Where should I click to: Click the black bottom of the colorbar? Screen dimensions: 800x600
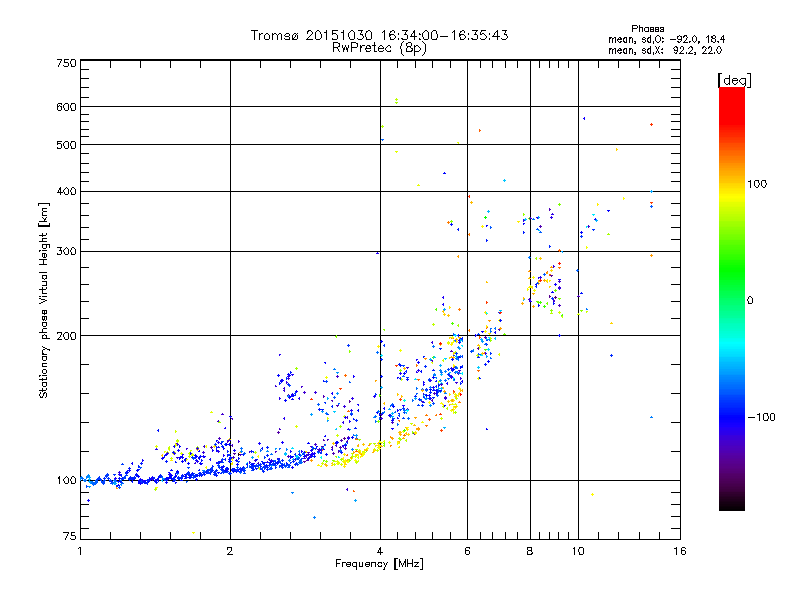732,503
